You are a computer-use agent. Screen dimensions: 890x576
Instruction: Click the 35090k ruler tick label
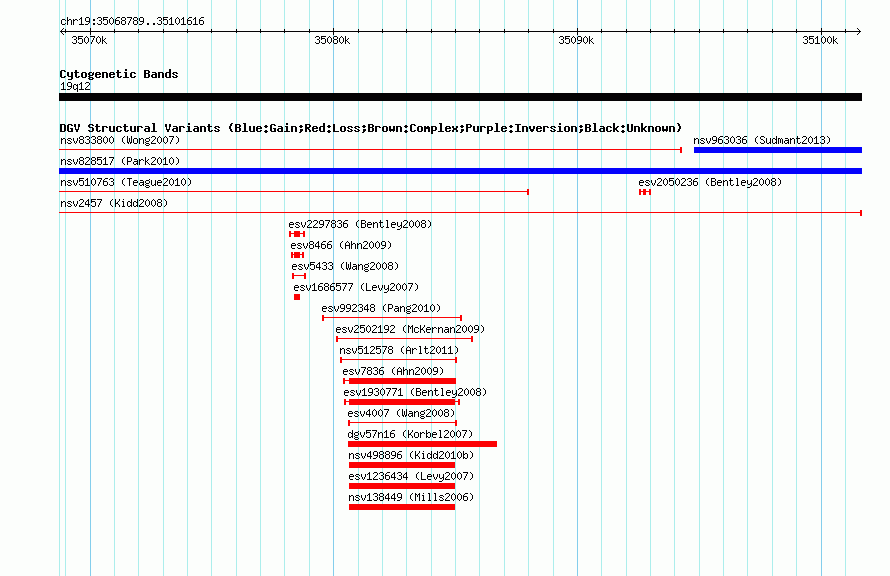click(x=576, y=40)
